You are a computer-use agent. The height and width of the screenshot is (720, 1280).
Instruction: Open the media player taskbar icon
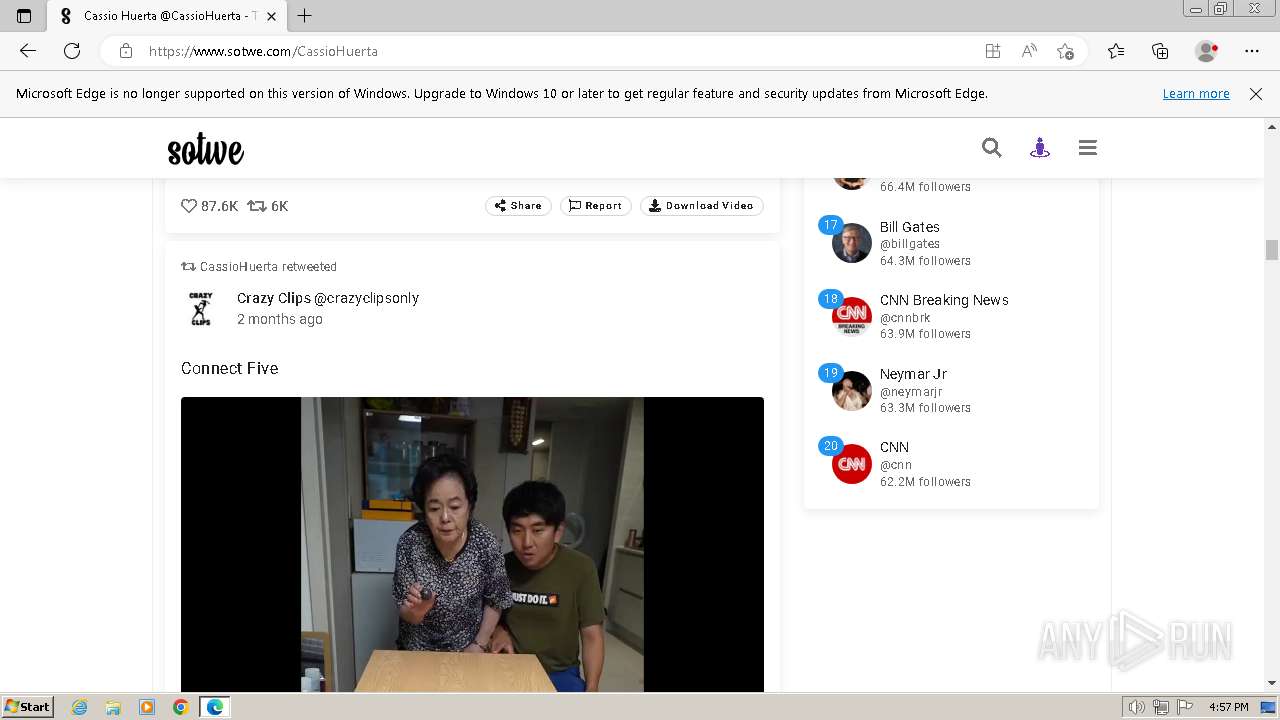147,707
